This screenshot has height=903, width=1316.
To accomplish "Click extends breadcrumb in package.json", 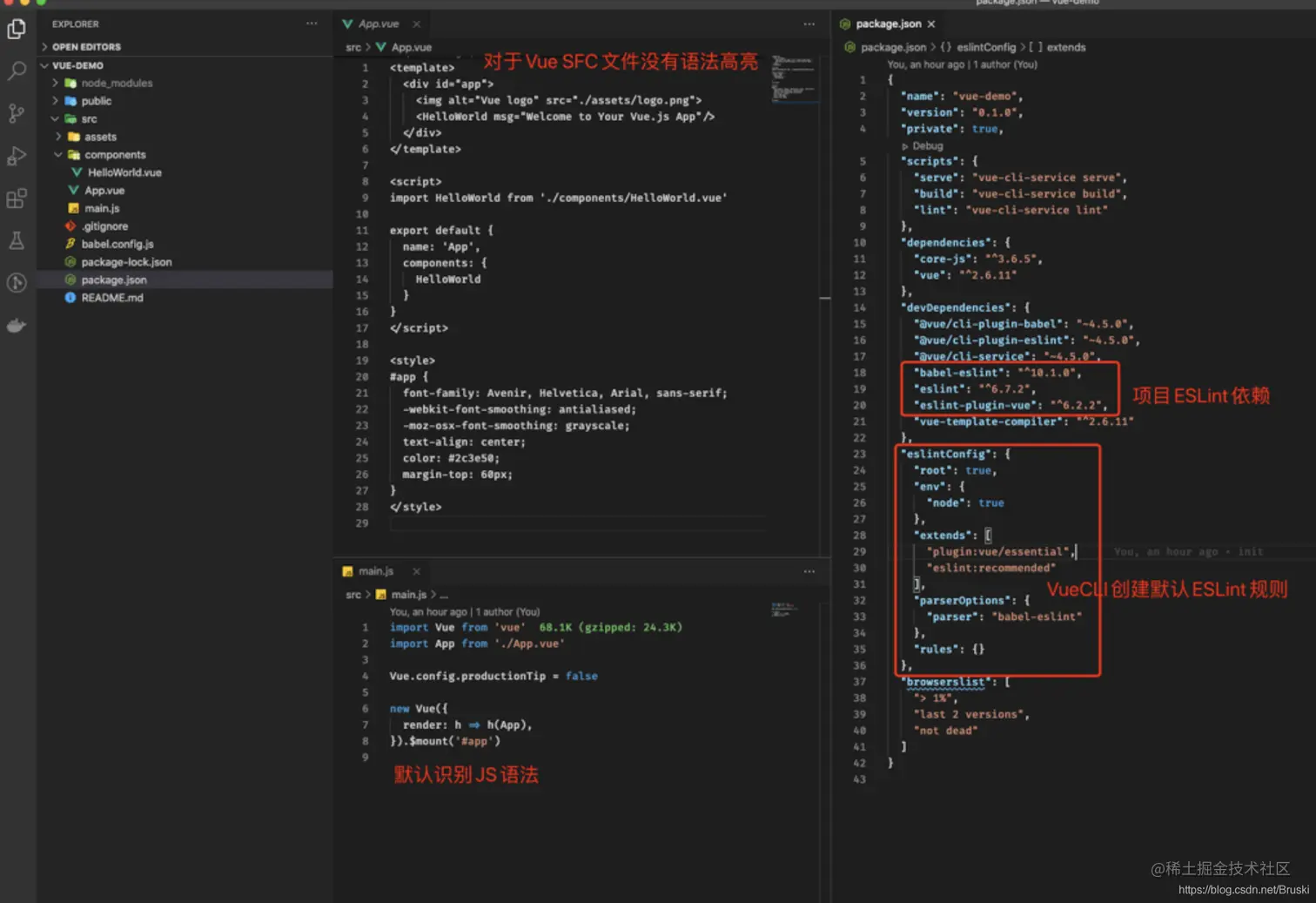I will point(1066,47).
